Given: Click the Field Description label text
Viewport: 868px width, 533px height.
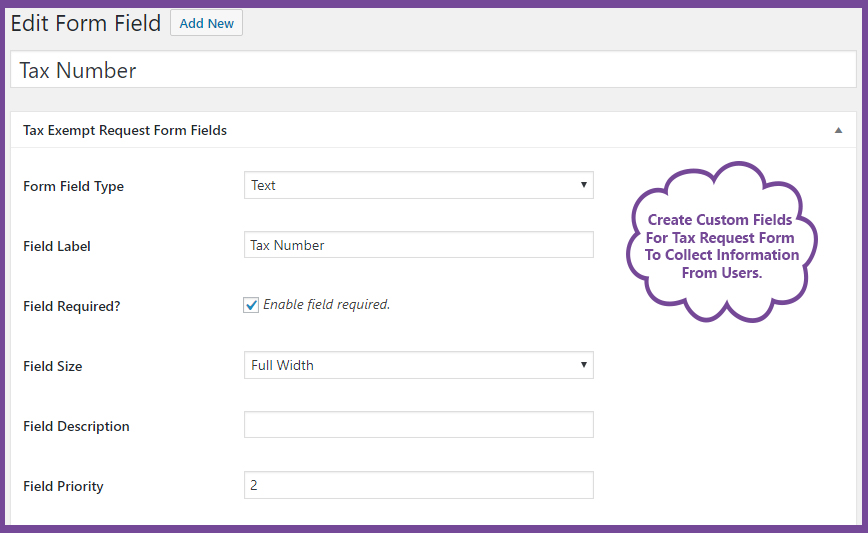Looking at the screenshot, I should pyautogui.click(x=76, y=427).
